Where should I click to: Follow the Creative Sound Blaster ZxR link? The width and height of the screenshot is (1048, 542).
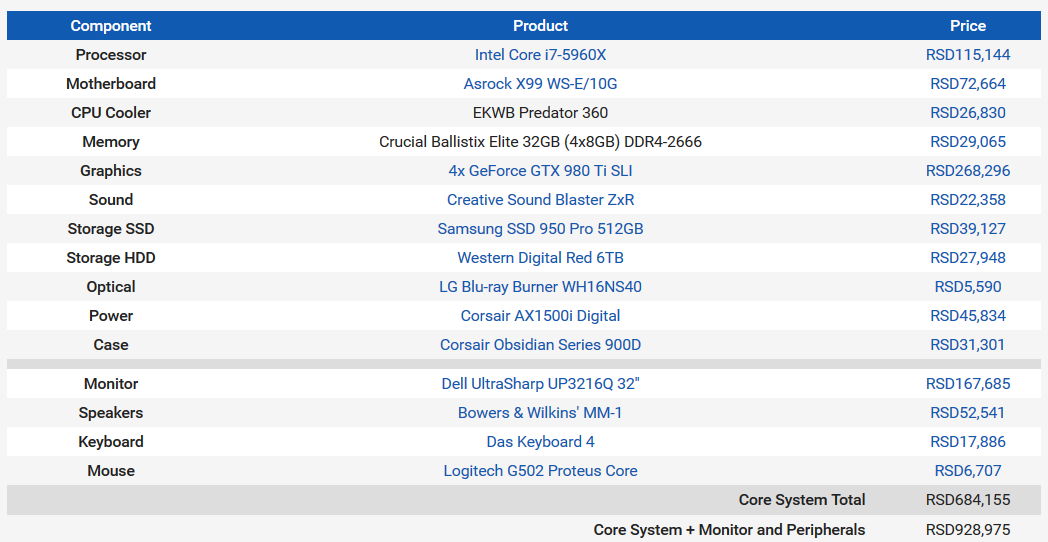coord(540,200)
